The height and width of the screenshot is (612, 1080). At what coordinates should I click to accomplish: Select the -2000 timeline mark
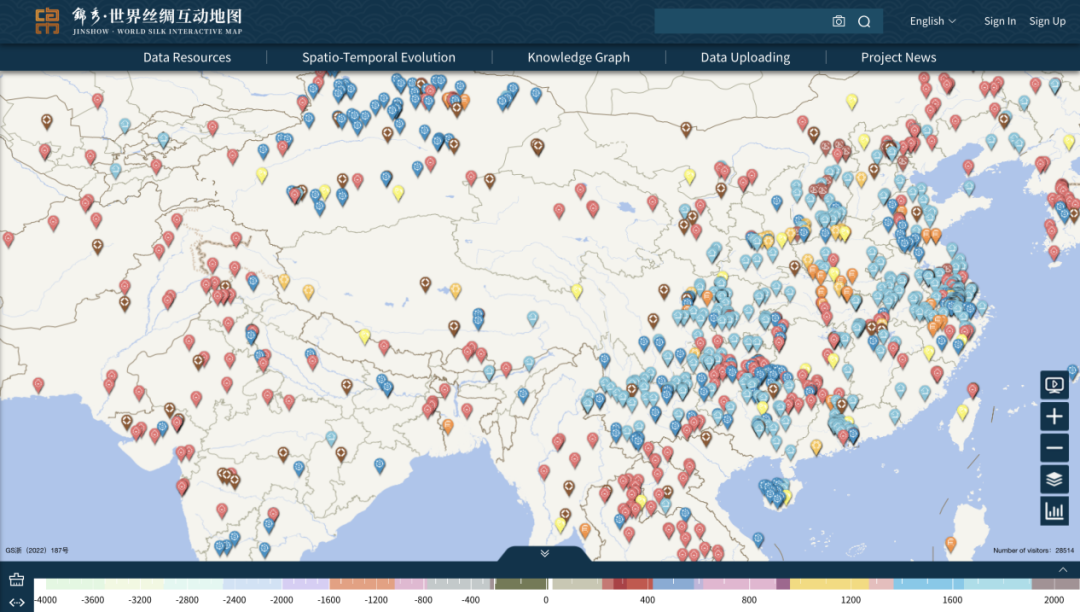281,600
